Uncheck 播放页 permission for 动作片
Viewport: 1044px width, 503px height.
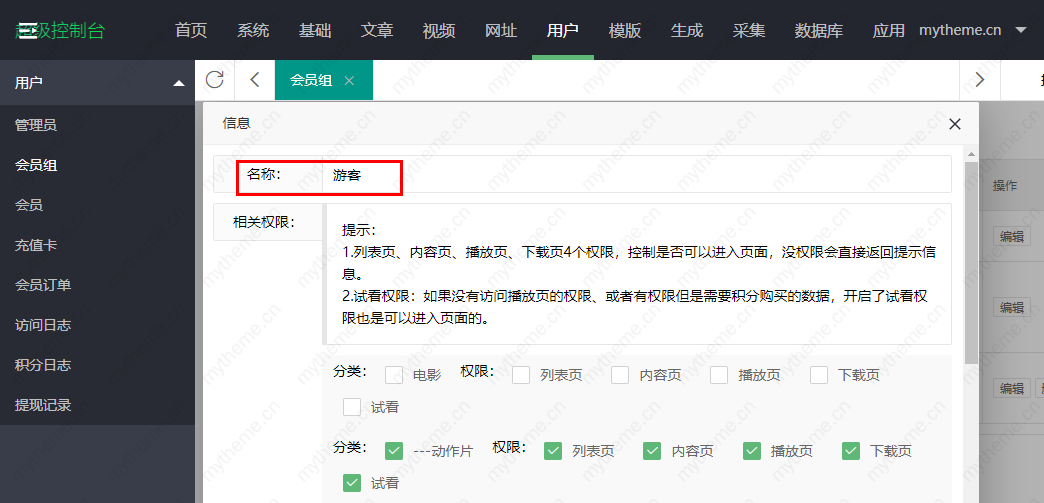(x=752, y=451)
